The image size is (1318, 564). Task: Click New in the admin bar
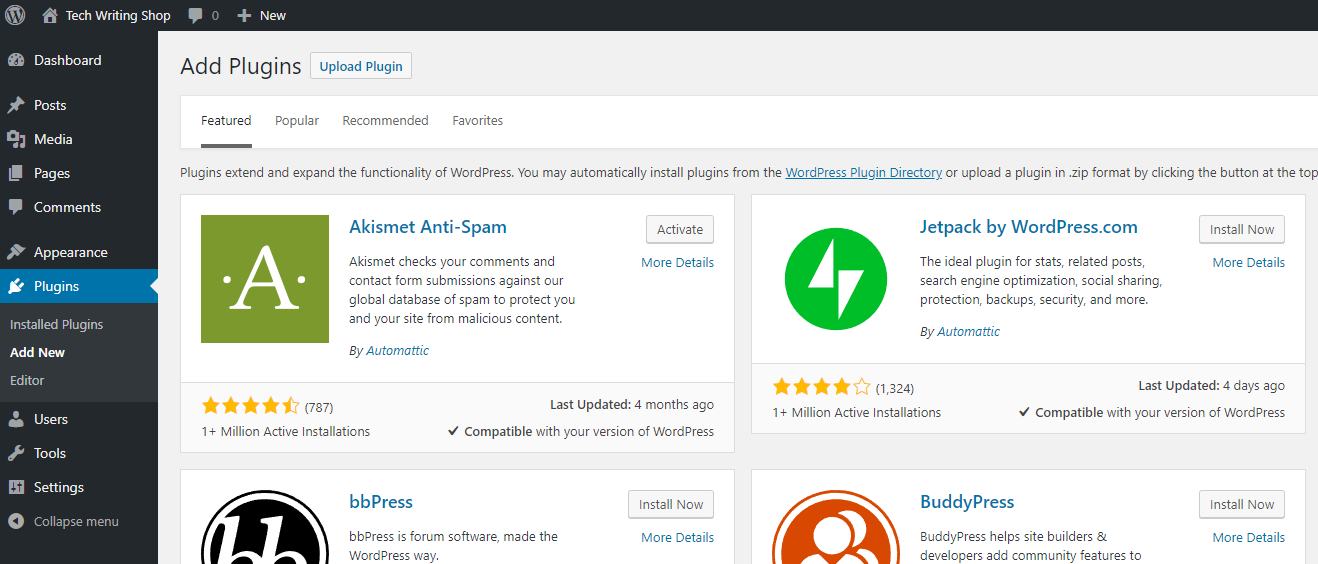[x=273, y=15]
